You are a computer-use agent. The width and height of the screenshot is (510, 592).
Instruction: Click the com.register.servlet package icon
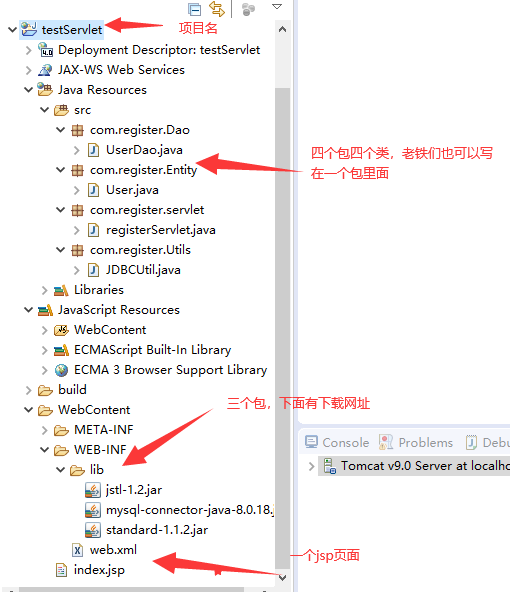[x=77, y=210]
